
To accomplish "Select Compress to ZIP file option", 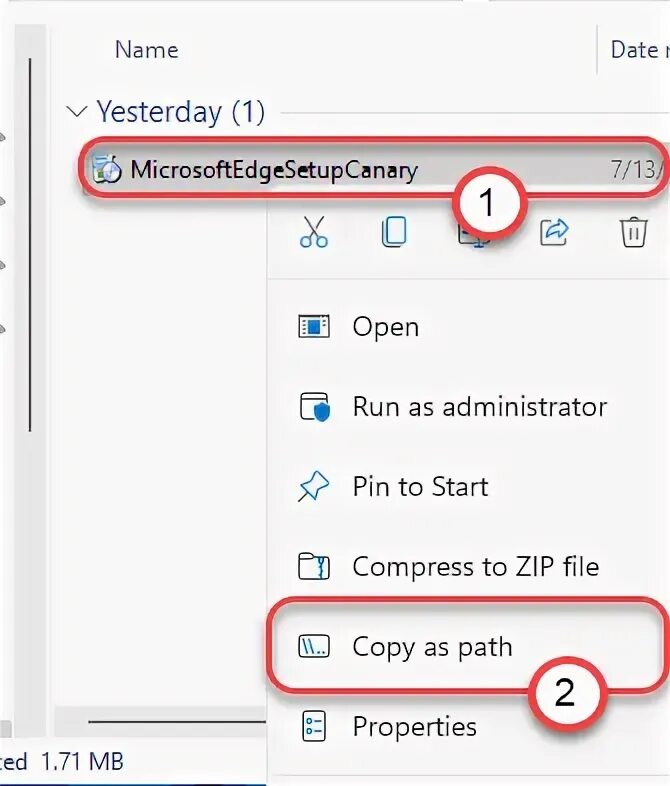I will pos(475,567).
